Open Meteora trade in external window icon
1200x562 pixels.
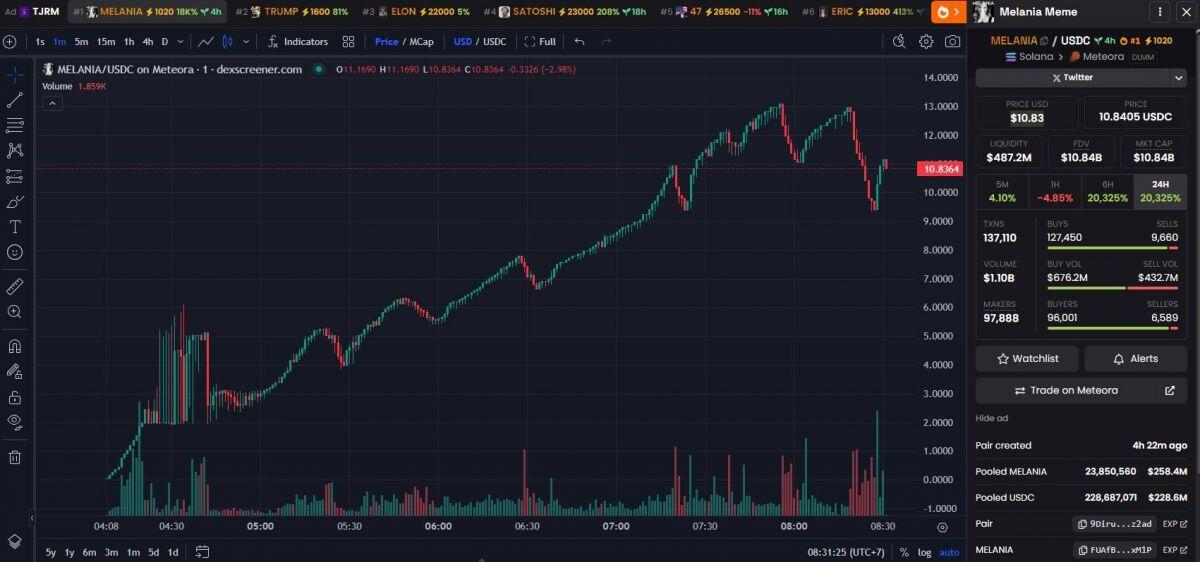pos(1170,390)
